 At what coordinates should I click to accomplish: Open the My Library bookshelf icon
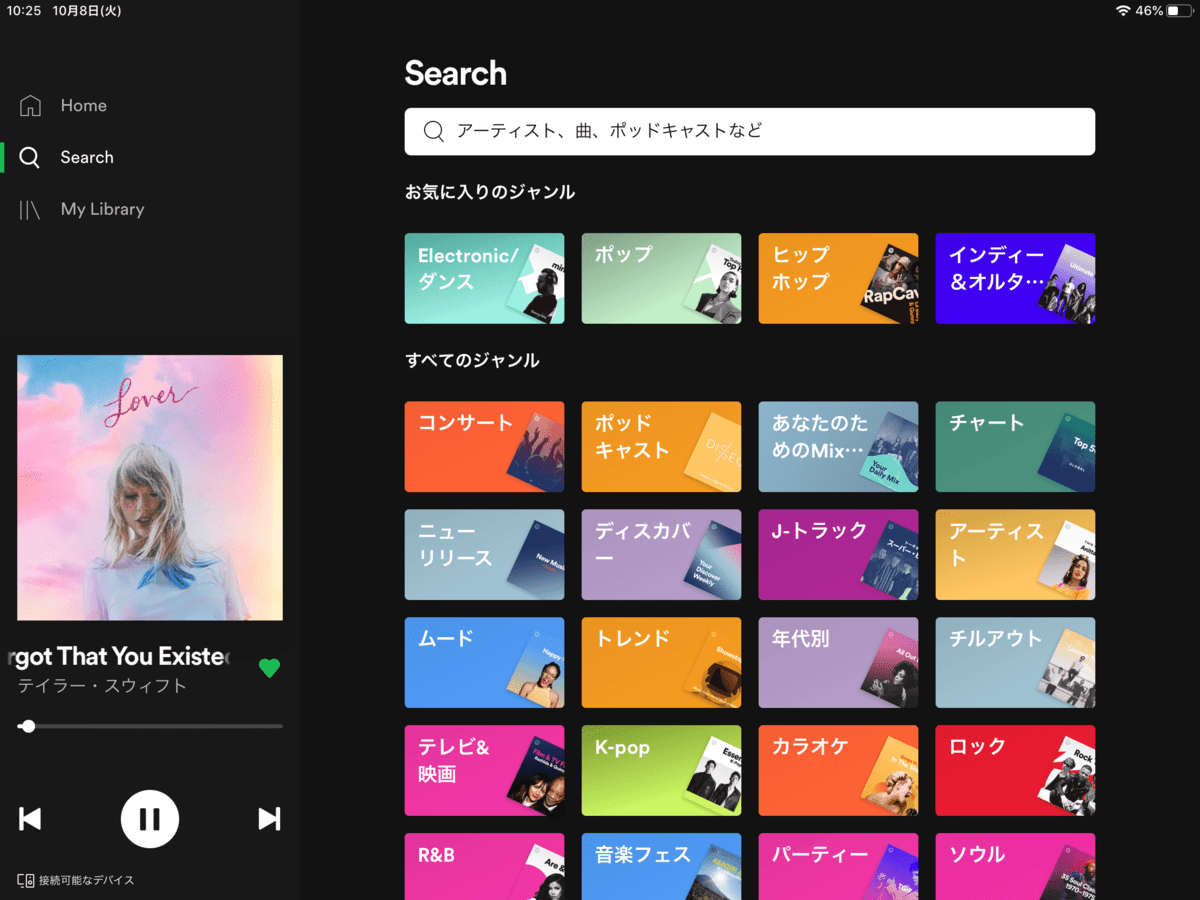(x=30, y=209)
